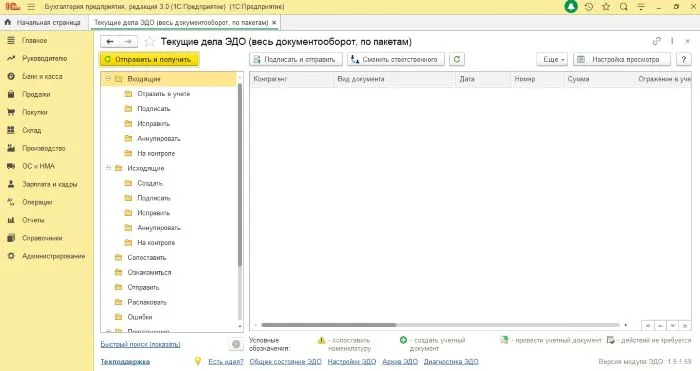This screenshot has height=371, width=700.
Task: Refresh the list with green arrow button
Action: coord(457,59)
